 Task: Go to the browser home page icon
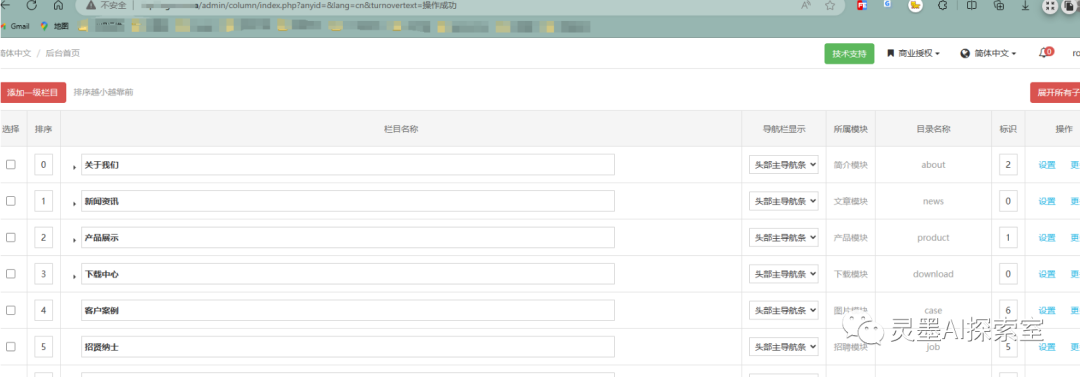pos(58,5)
